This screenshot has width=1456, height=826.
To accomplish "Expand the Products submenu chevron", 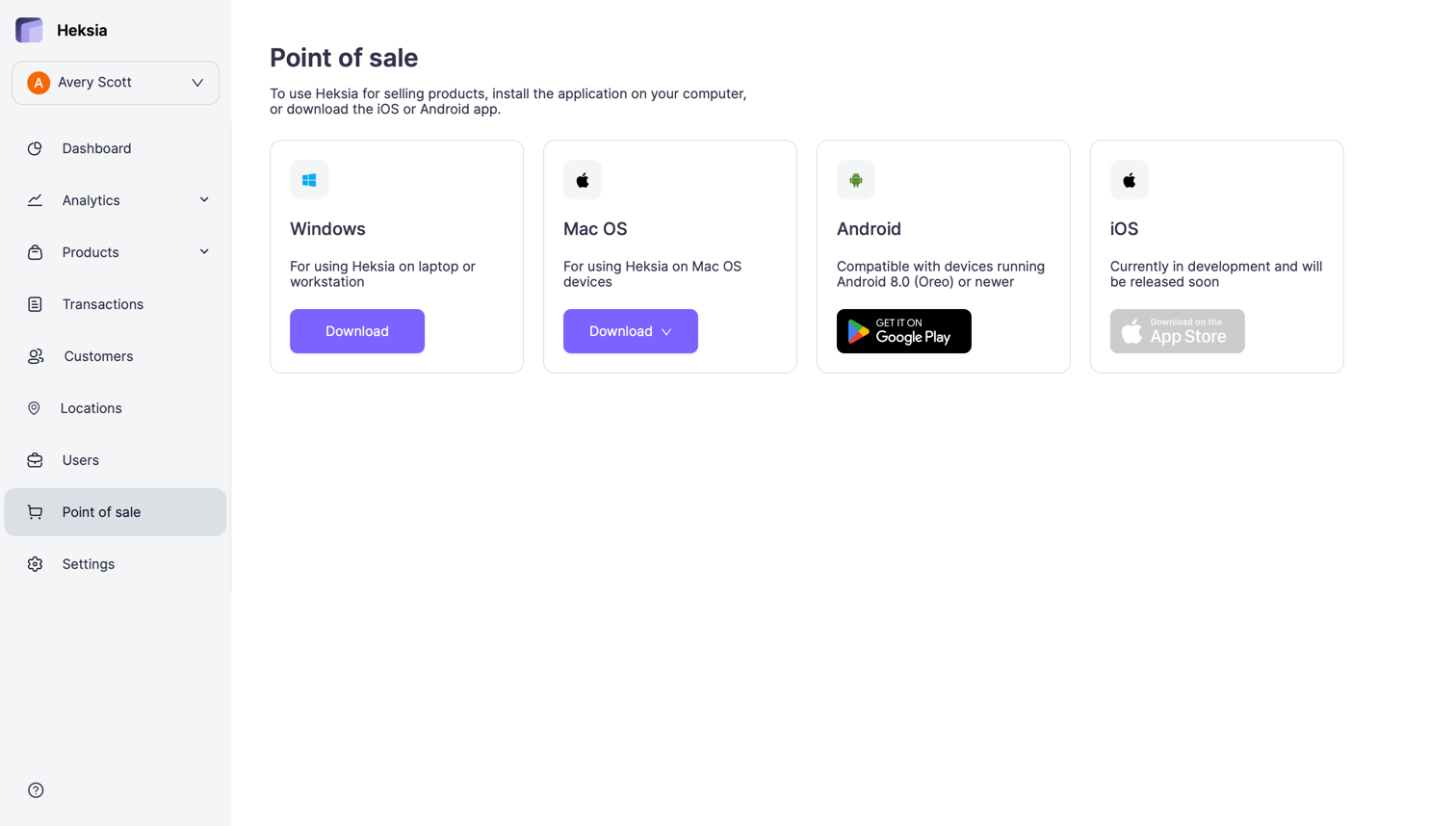I will click(203, 251).
